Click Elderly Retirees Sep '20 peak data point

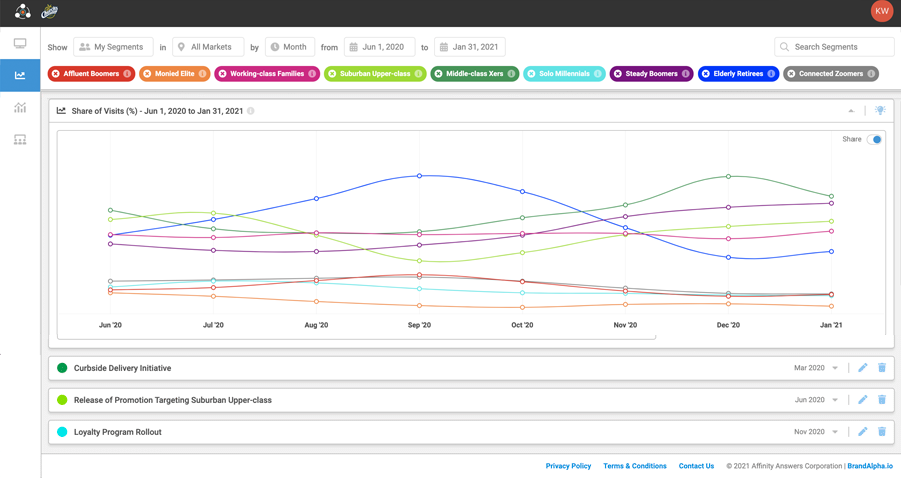click(x=419, y=176)
